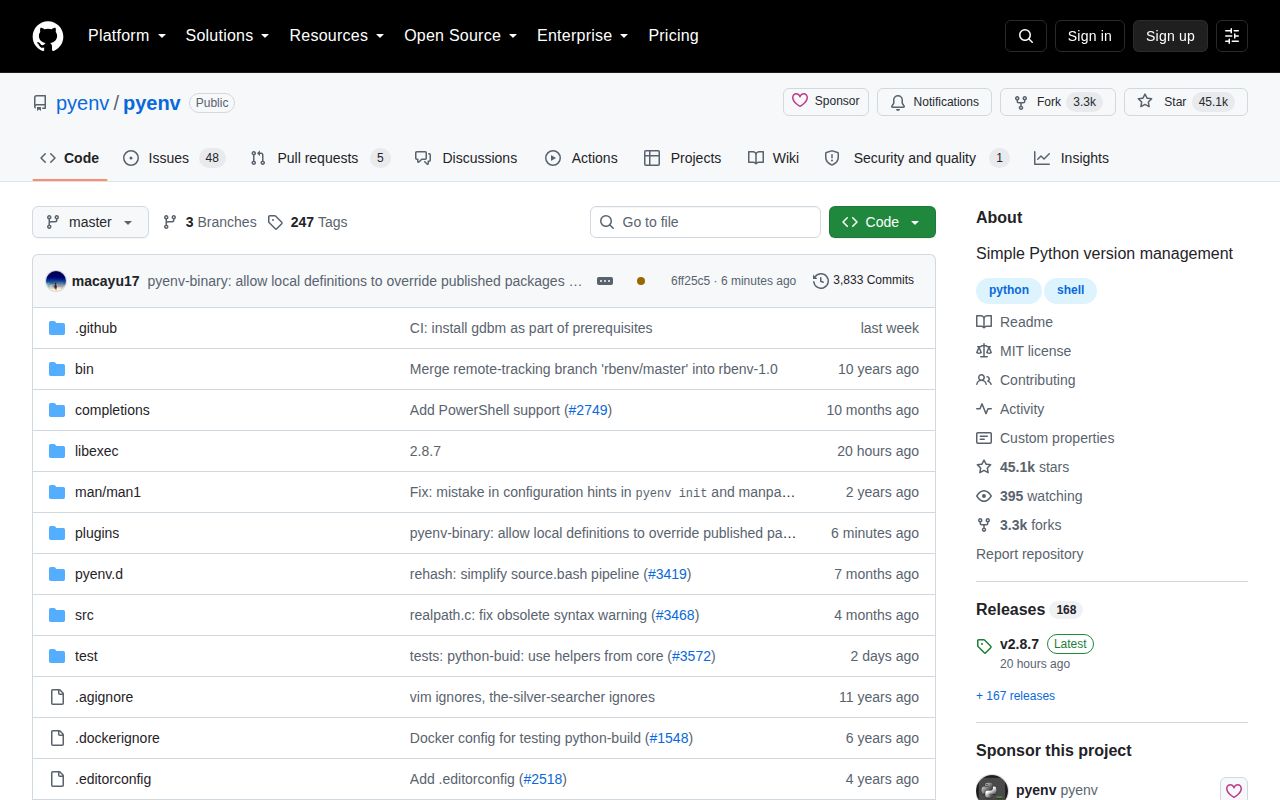This screenshot has width=1280, height=800.
Task: Open the .github folder
Action: click(x=96, y=328)
